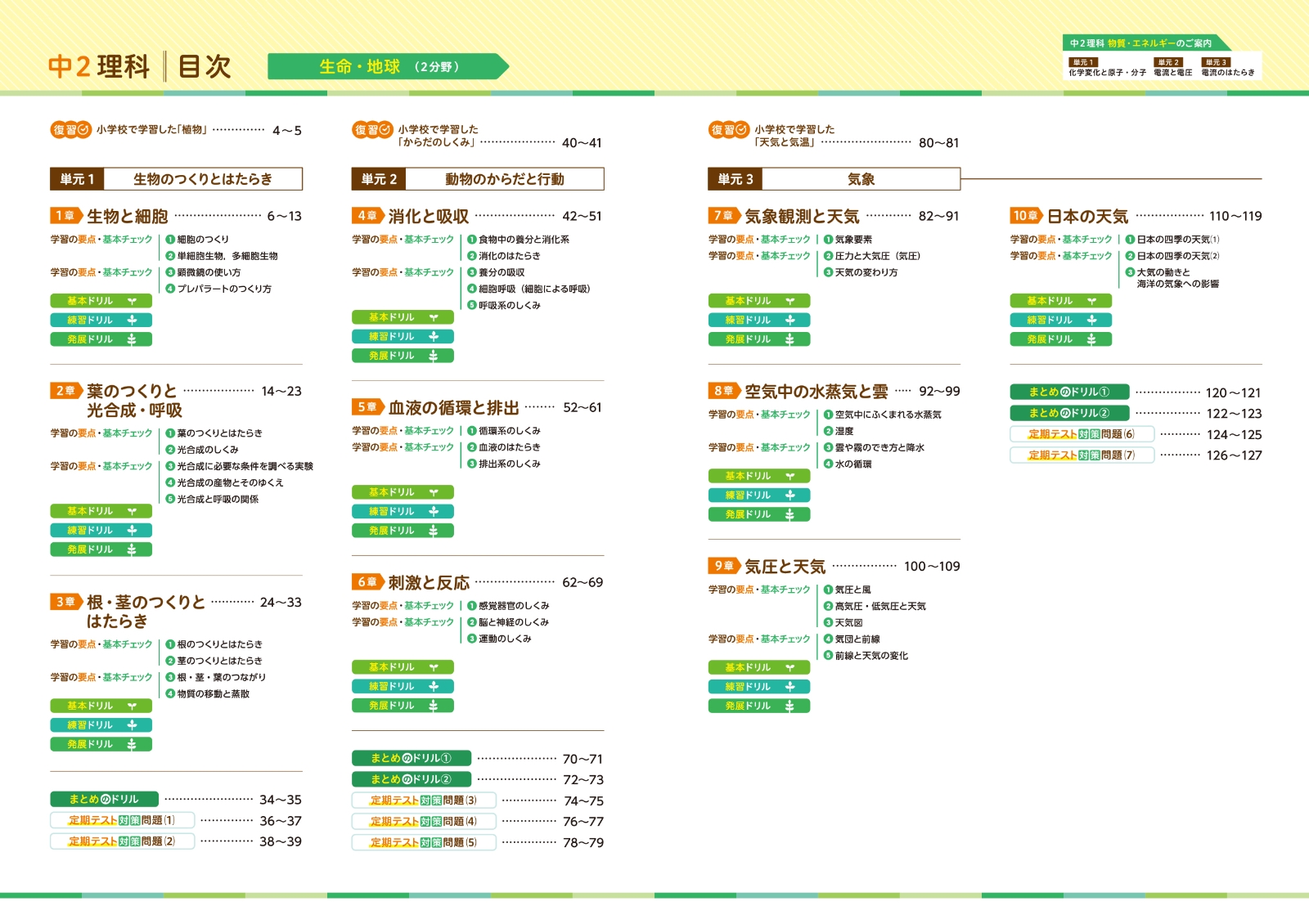Viewport: 1309px width, 924px height.
Task: Click the 5章 badge next to 血液の循環と排出
Action: coord(368,407)
